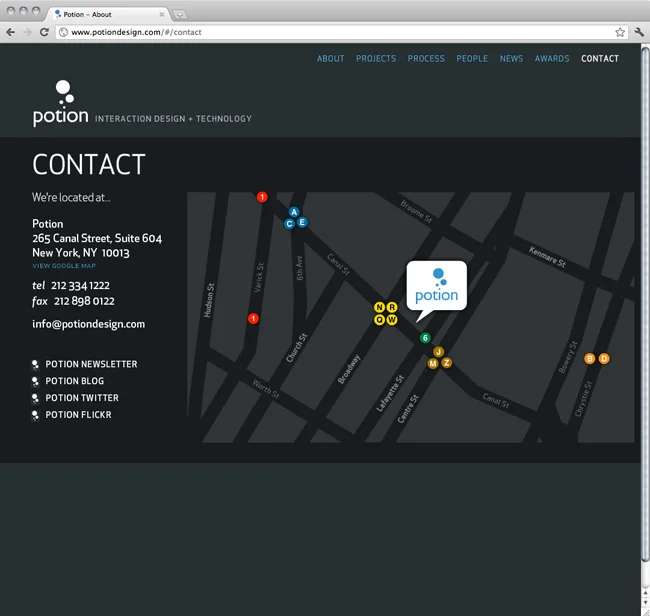Image resolution: width=650 pixels, height=616 pixels.
Task: Click the browser back arrow
Action: tap(11, 32)
